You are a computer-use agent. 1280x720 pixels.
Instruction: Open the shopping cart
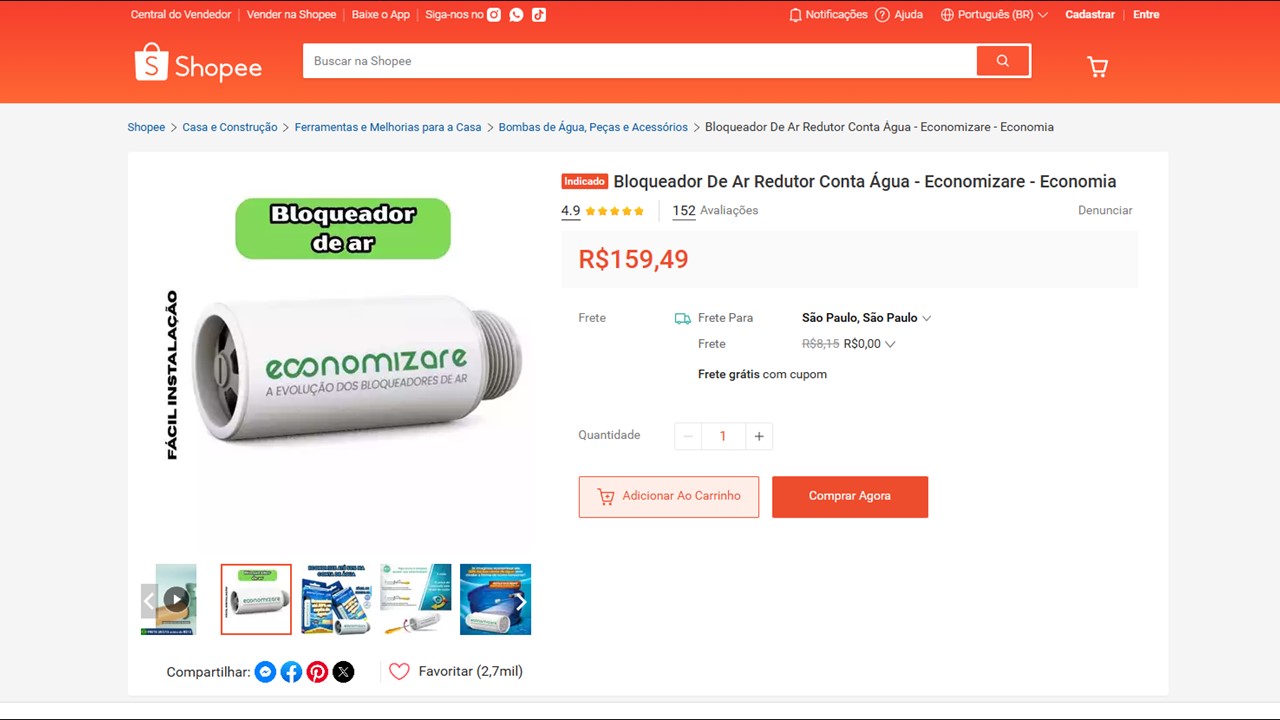(x=1097, y=67)
